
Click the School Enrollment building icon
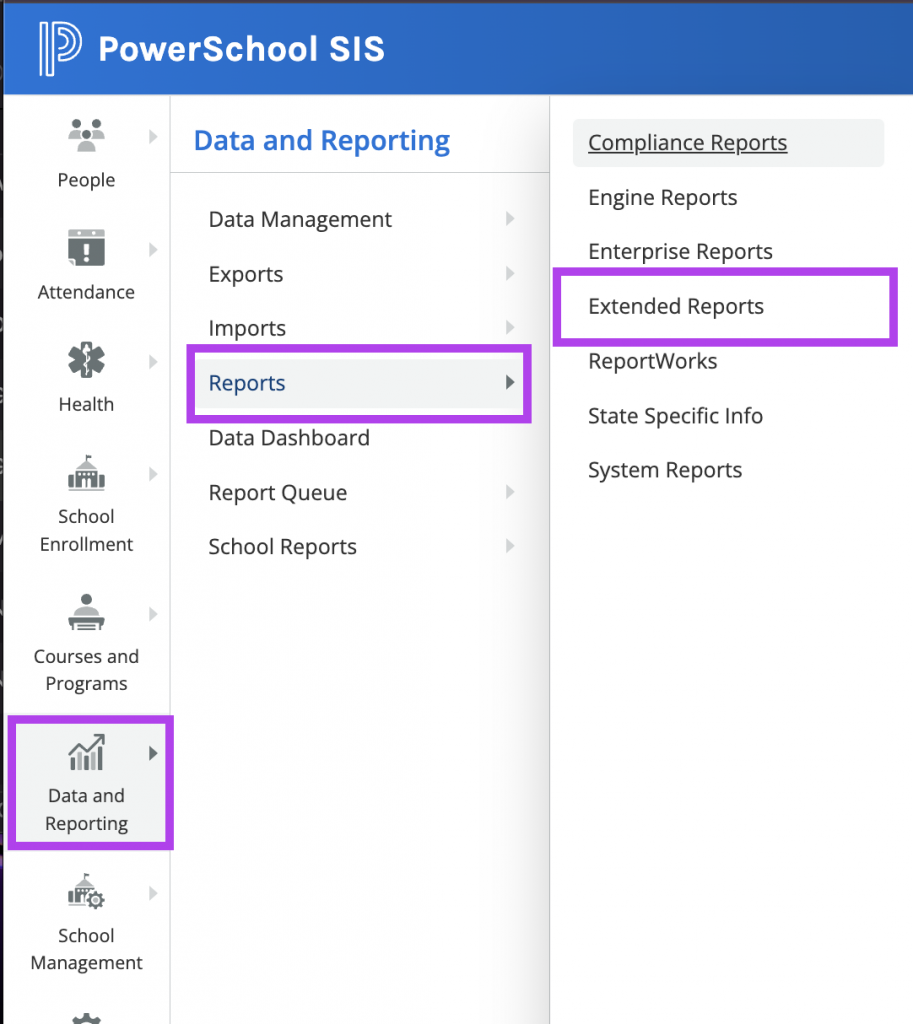click(86, 472)
